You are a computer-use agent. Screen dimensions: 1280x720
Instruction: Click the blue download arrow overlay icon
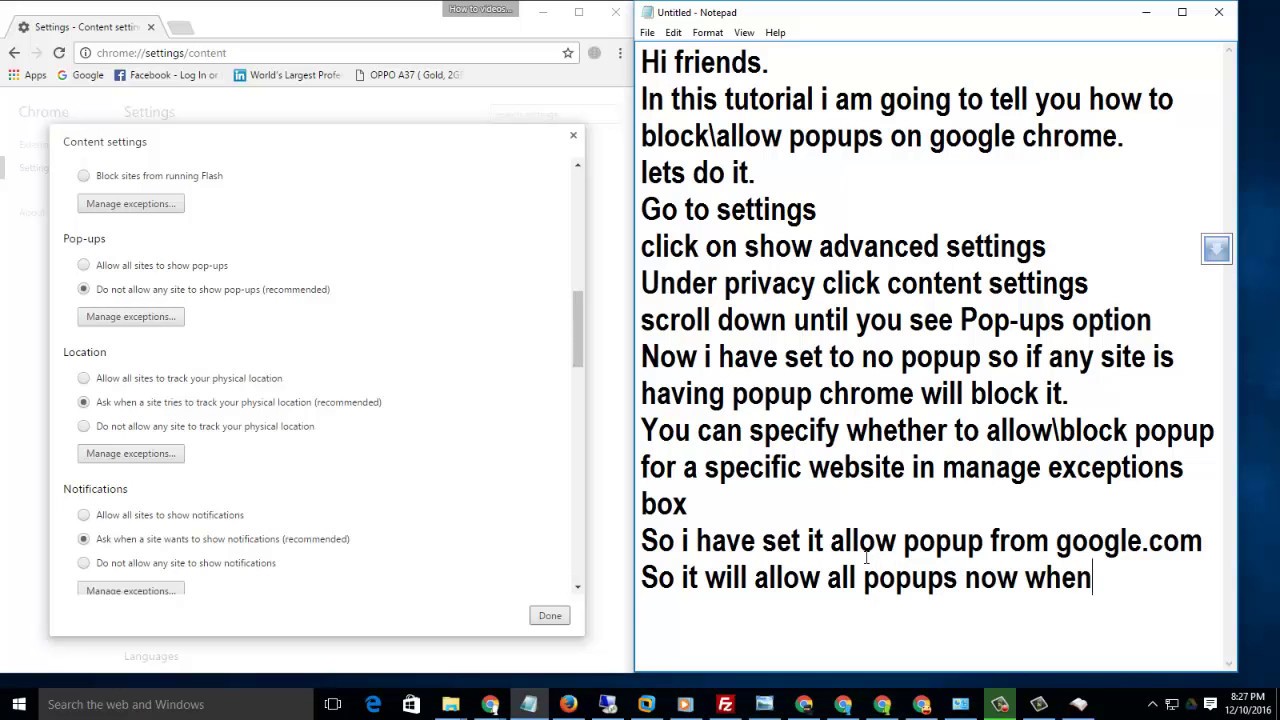coord(1216,249)
